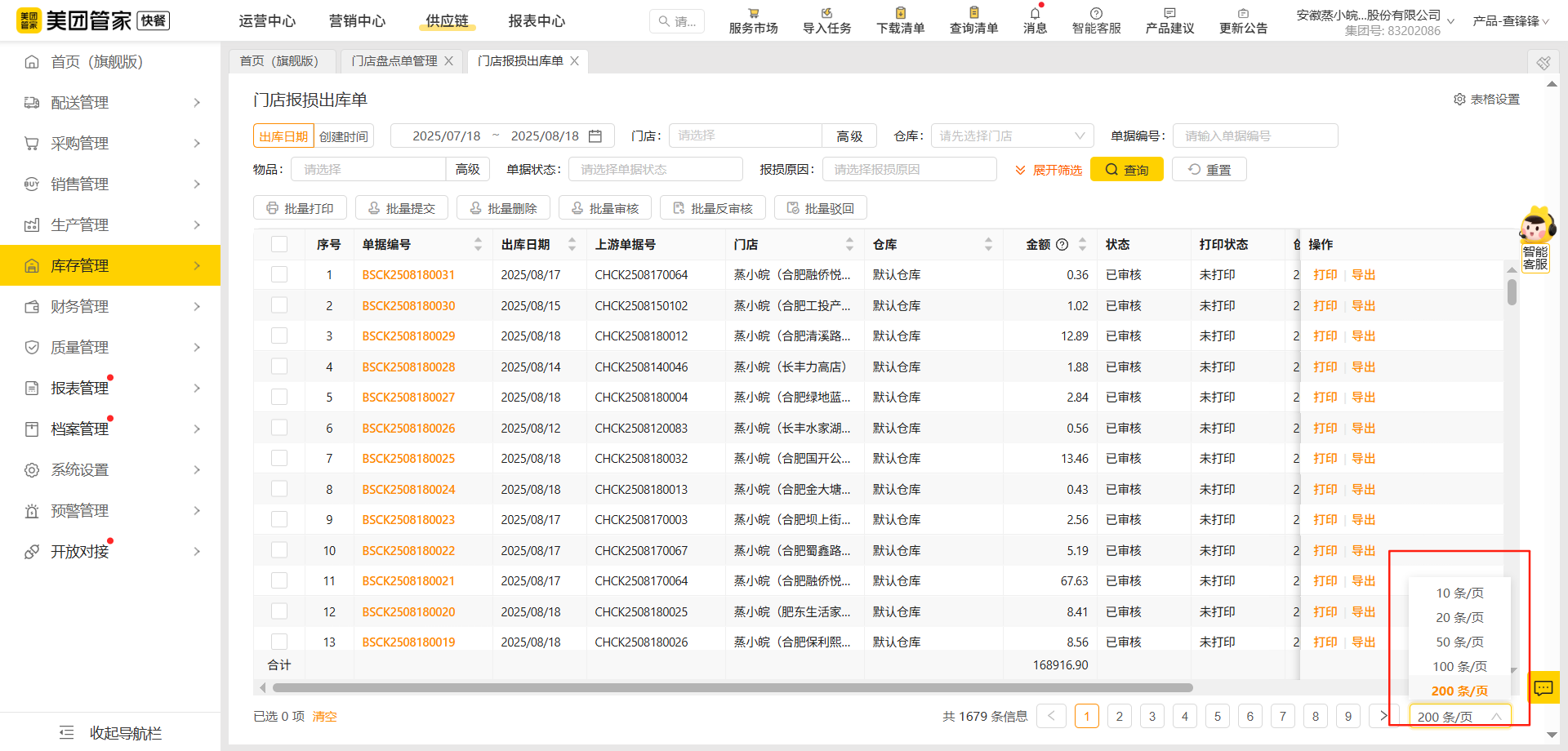Open the 报损原因 reason dropdown
Image resolution: width=1568 pixels, height=751 pixels.
point(908,169)
